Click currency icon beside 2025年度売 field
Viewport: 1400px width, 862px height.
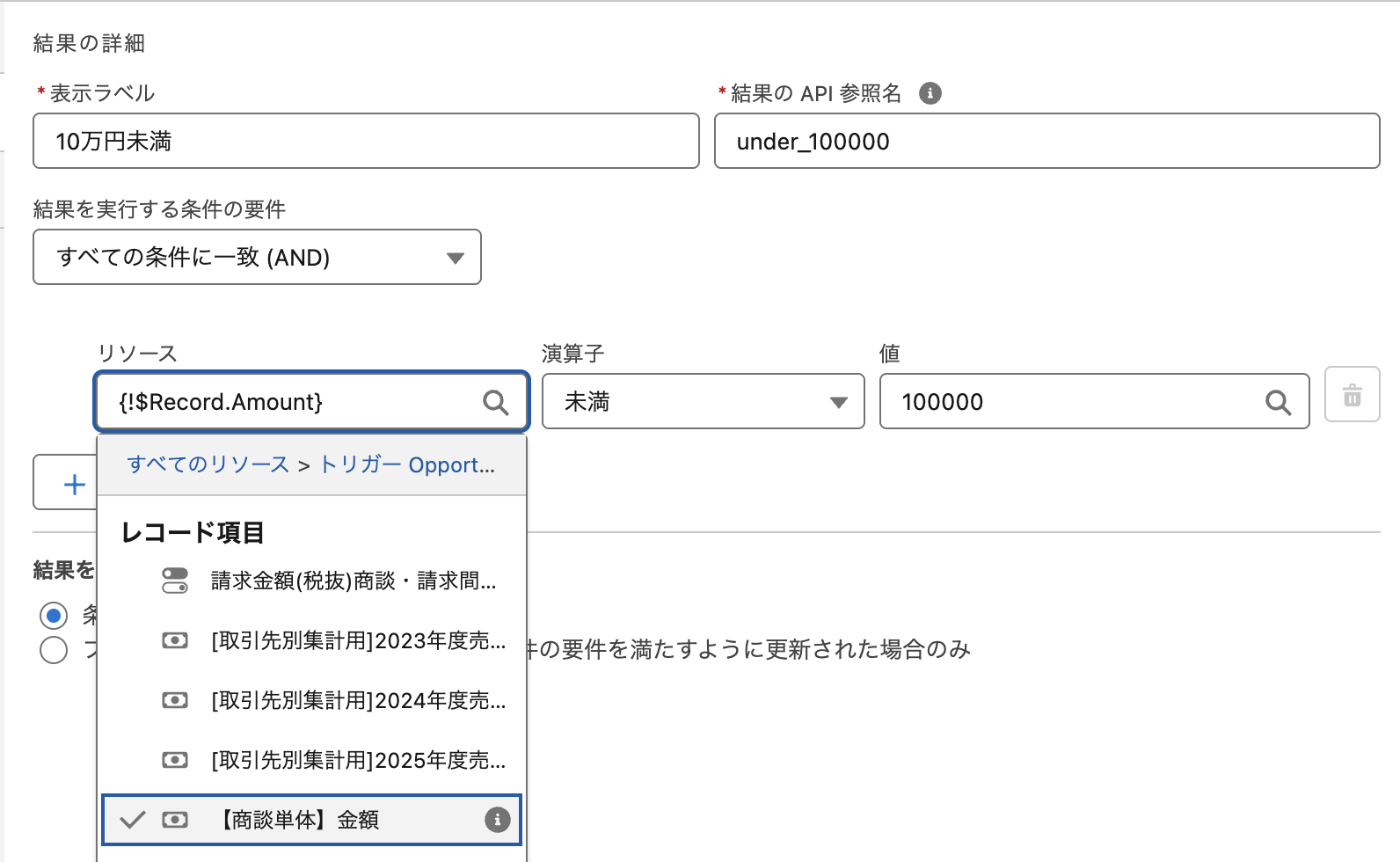pyautogui.click(x=175, y=760)
